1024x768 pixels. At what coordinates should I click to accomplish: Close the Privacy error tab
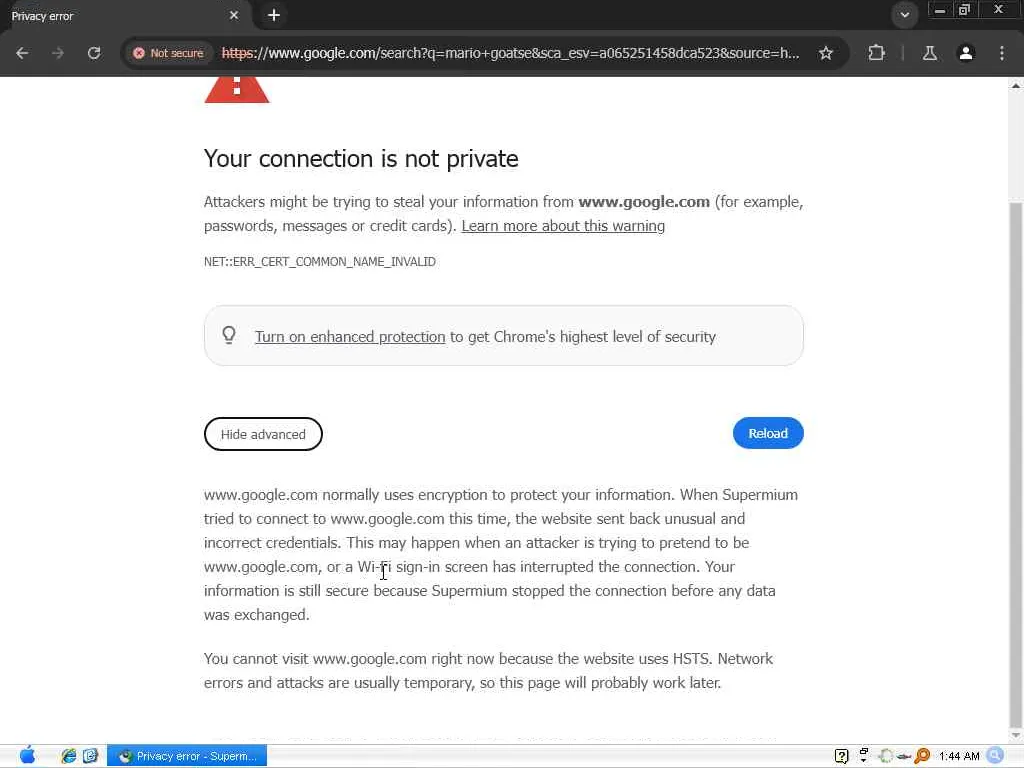[234, 16]
